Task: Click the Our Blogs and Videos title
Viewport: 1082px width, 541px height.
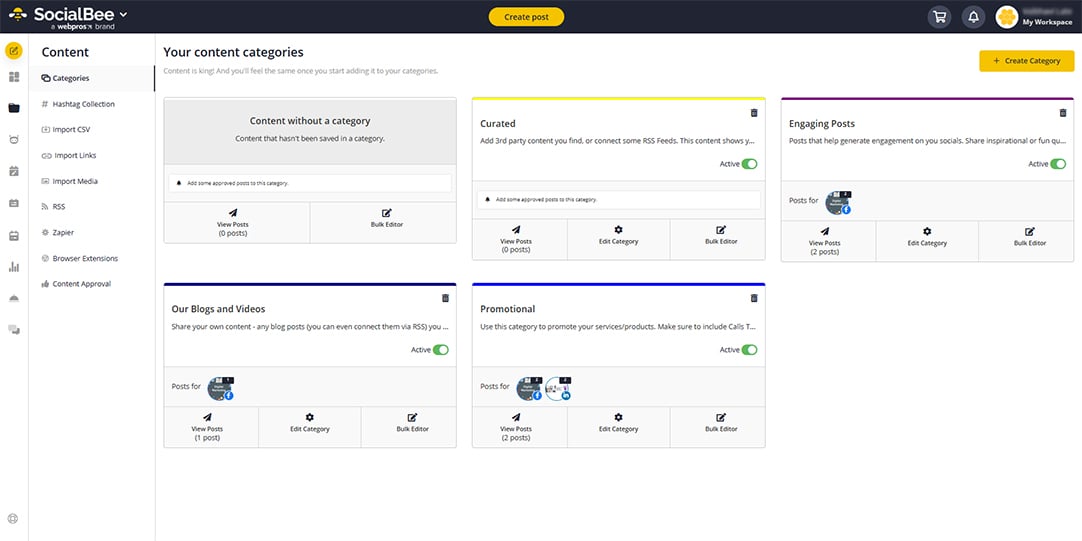Action: coord(218,309)
